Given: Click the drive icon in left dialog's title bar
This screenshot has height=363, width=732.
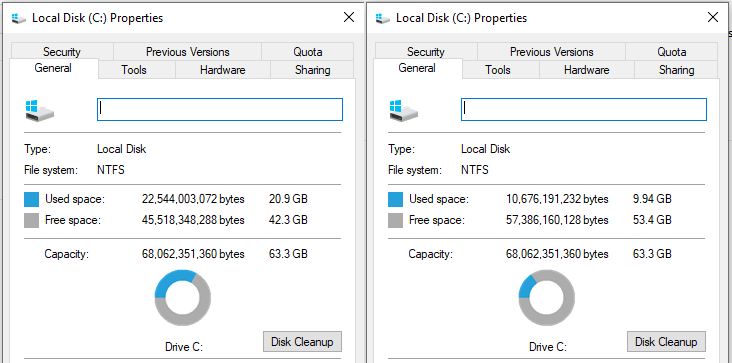Looking at the screenshot, I should 19,19.
